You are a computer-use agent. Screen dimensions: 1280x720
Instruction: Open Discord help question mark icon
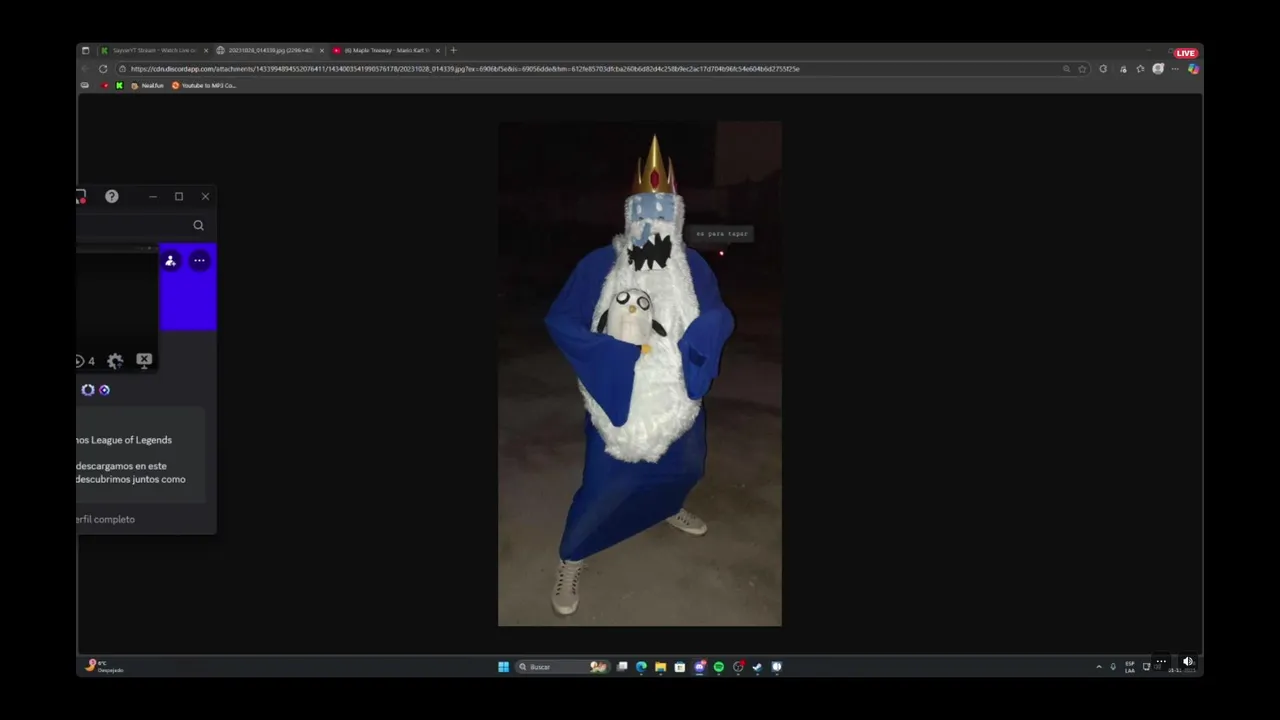point(112,196)
